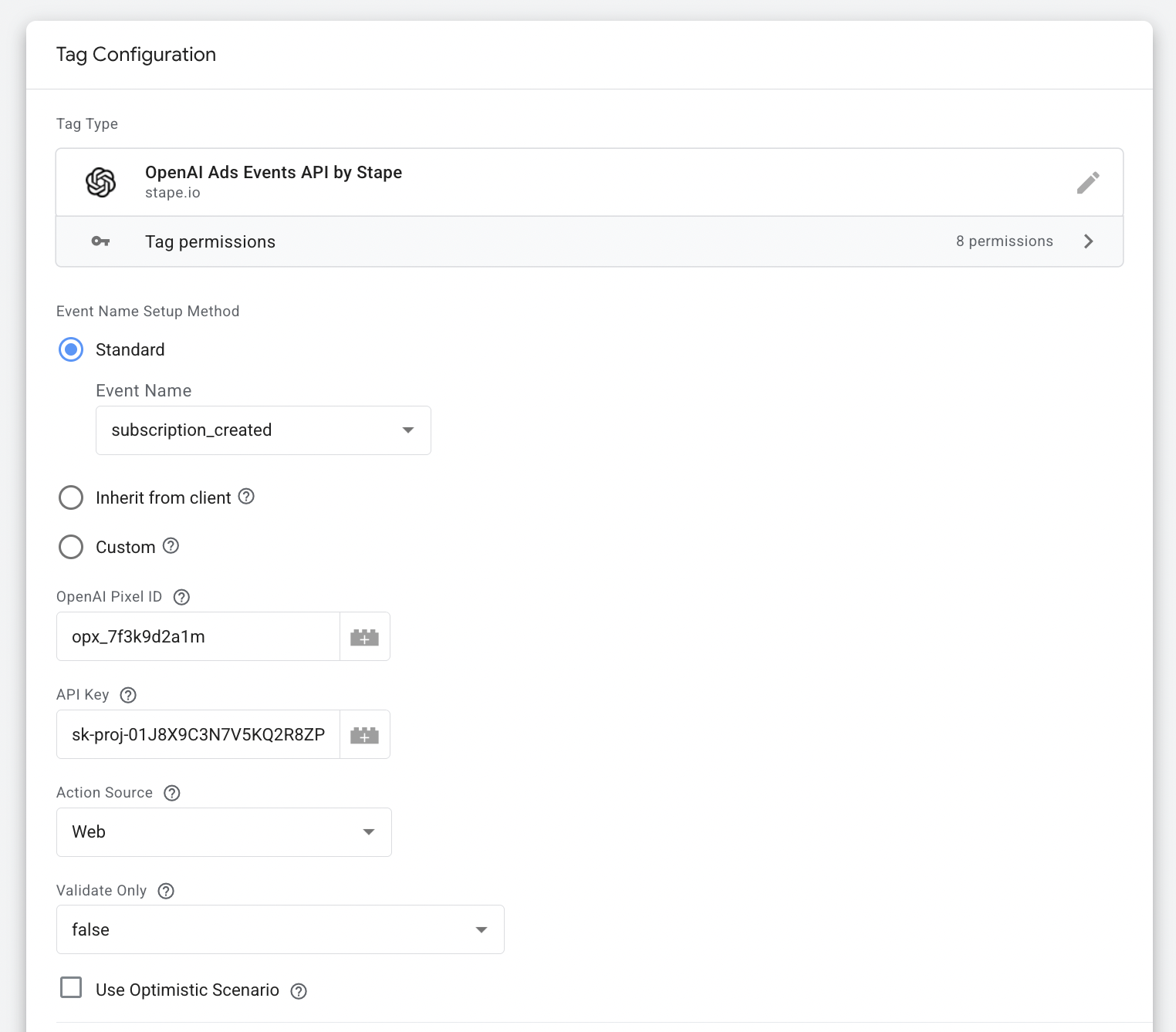This screenshot has width=1176, height=1032.
Task: Show help for Action Source
Action: click(x=172, y=793)
